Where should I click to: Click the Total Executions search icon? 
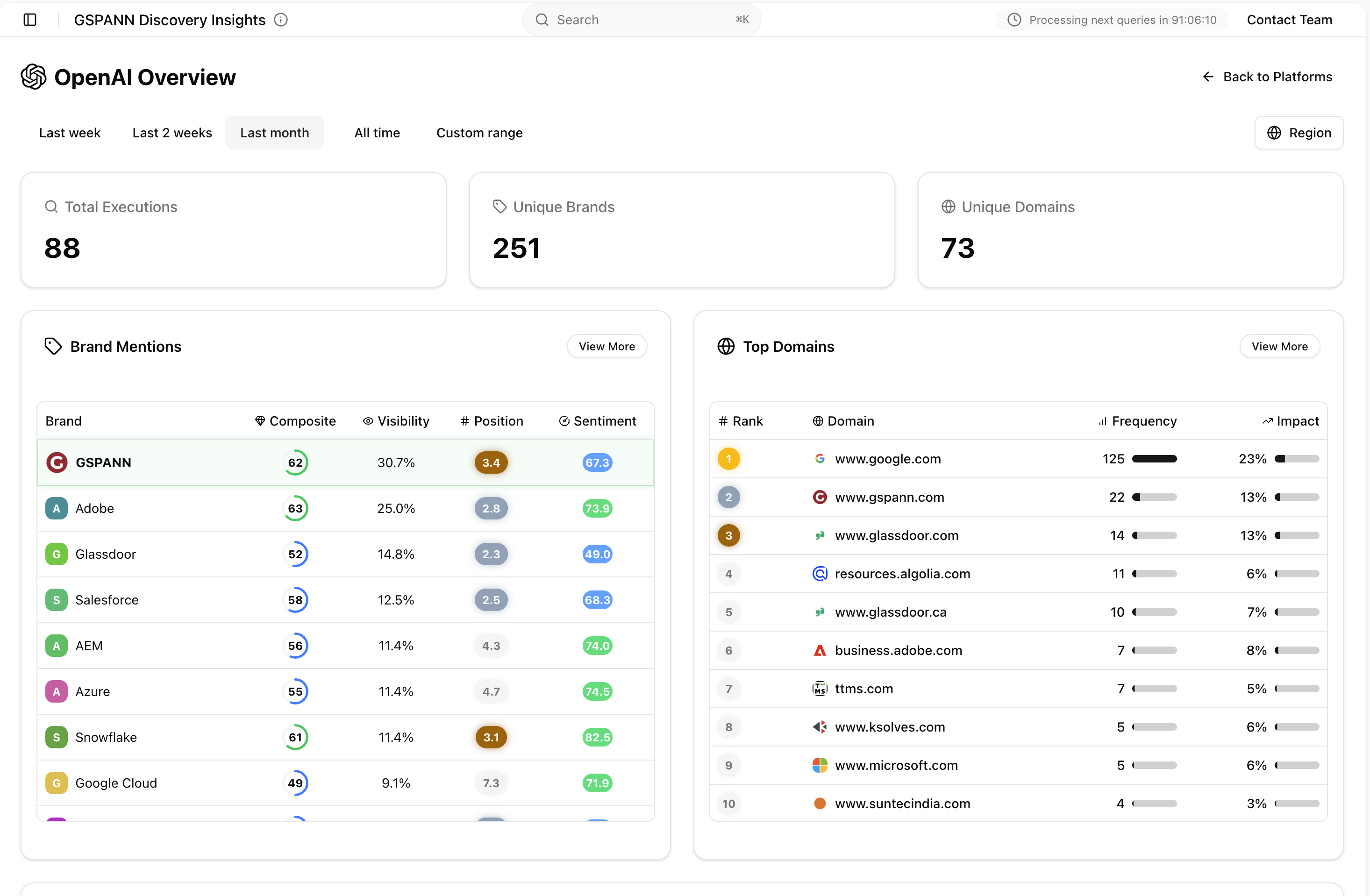[51, 206]
